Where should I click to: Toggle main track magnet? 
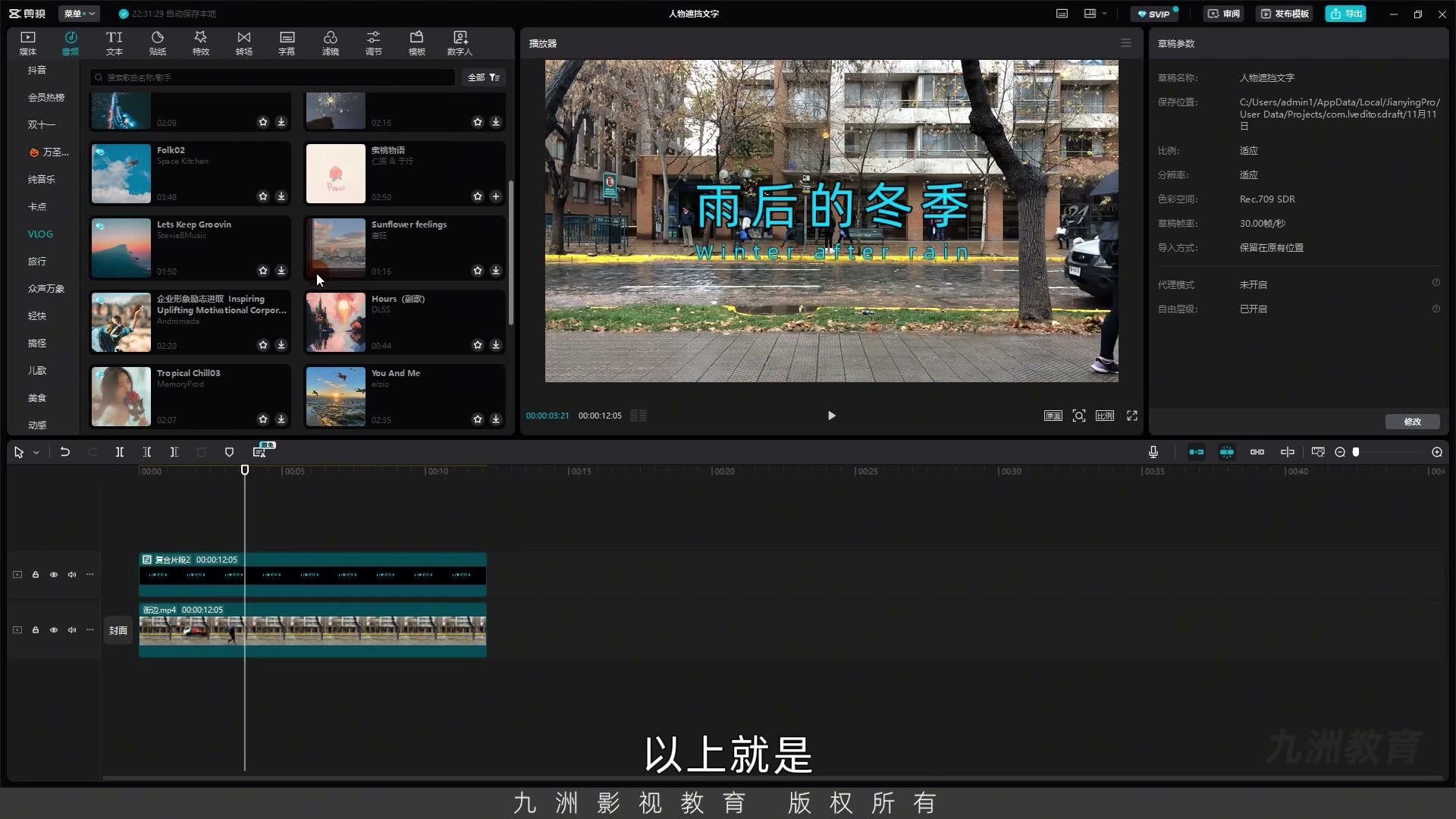pyautogui.click(x=1196, y=452)
